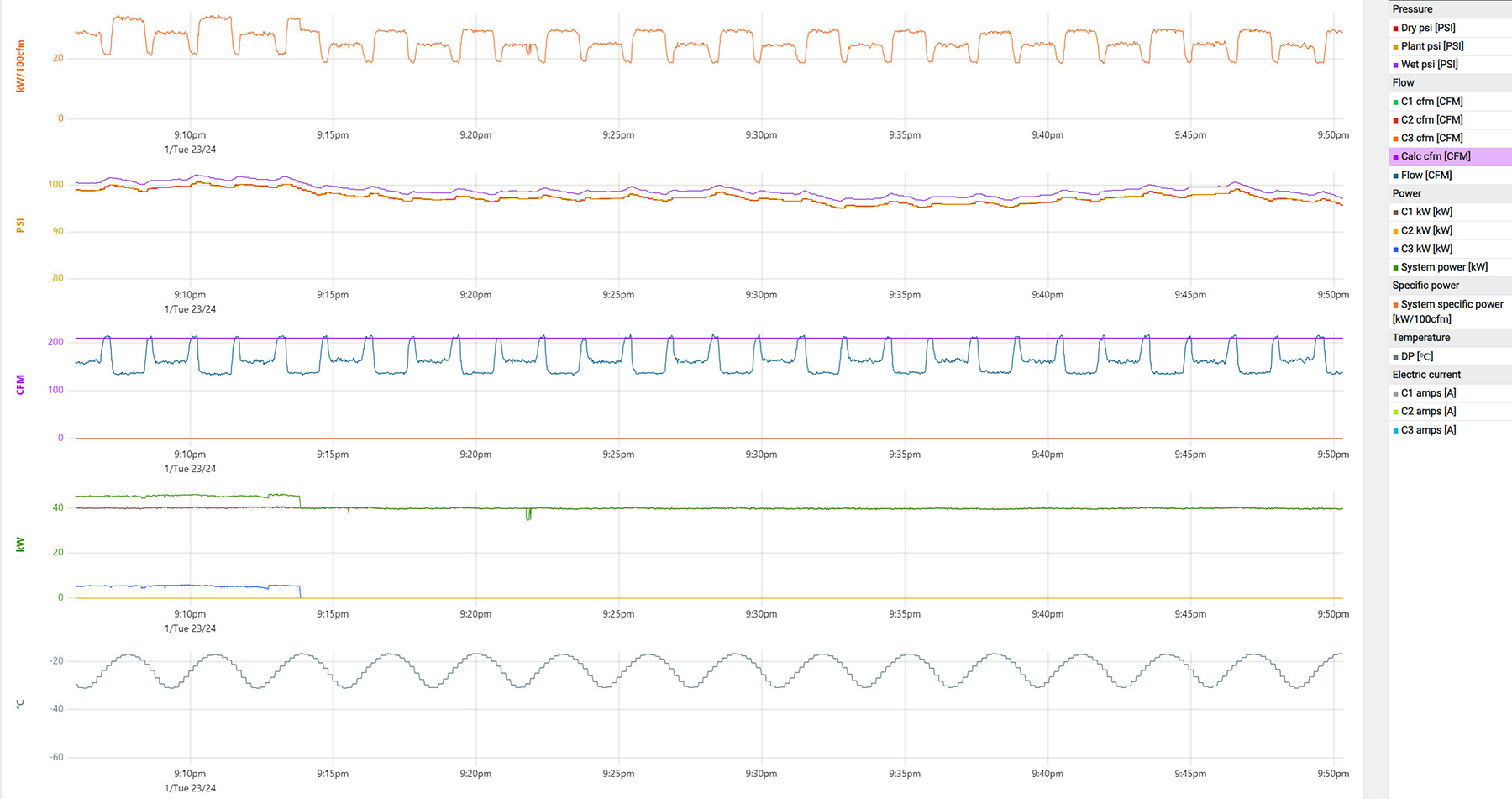Click the highlighted Calc cfm [CFM] entry
The height and width of the screenshot is (799, 1512).
(1450, 156)
